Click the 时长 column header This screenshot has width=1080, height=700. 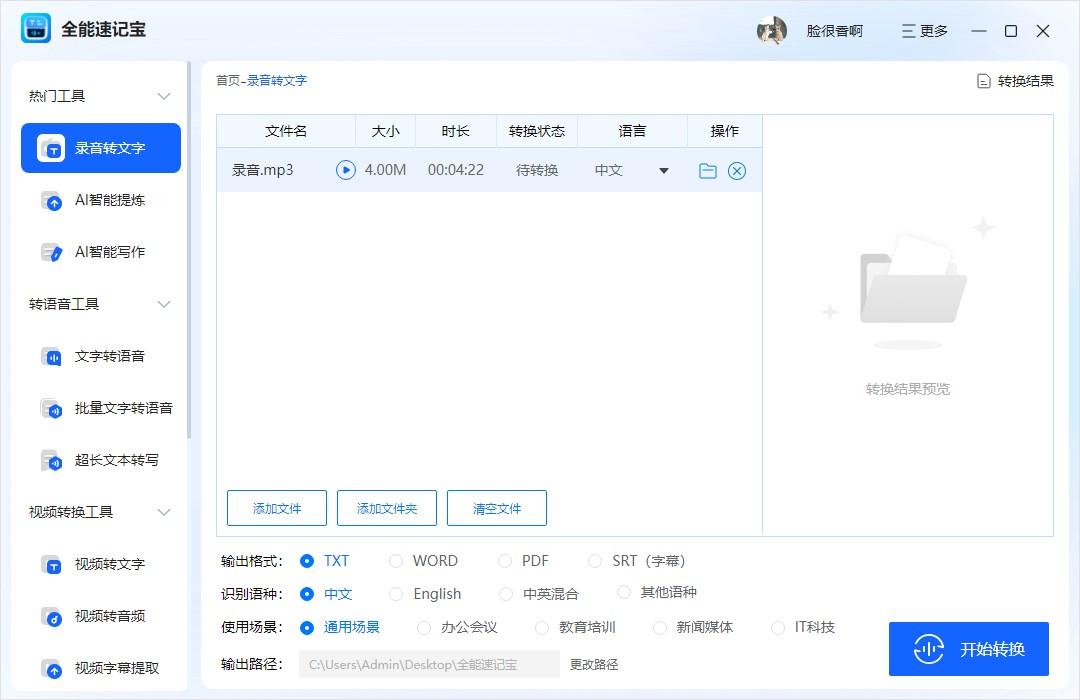coord(455,131)
